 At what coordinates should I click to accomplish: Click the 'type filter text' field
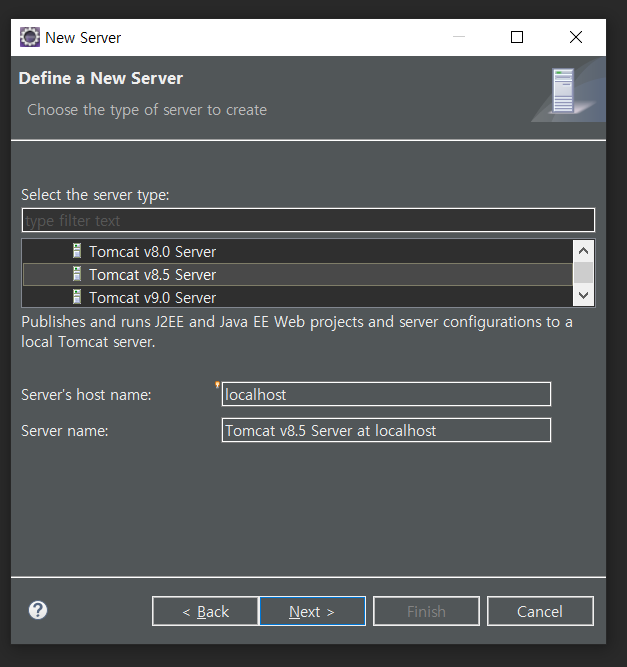click(308, 220)
